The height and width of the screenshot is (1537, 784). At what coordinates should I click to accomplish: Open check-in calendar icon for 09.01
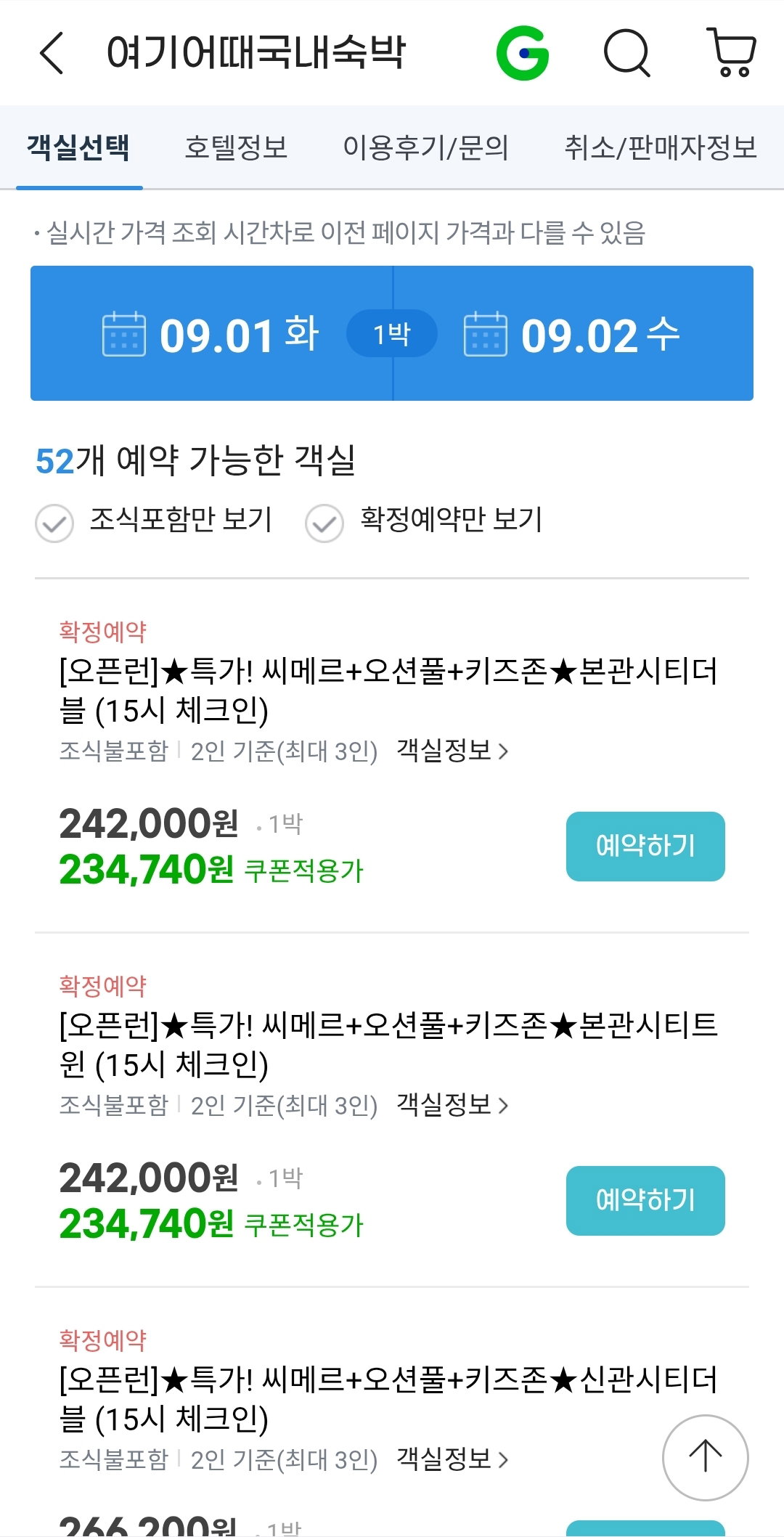(124, 334)
